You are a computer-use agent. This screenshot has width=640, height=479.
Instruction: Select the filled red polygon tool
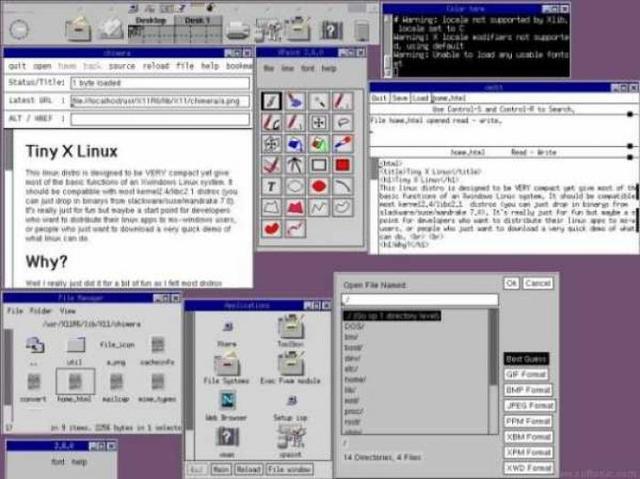295,208
